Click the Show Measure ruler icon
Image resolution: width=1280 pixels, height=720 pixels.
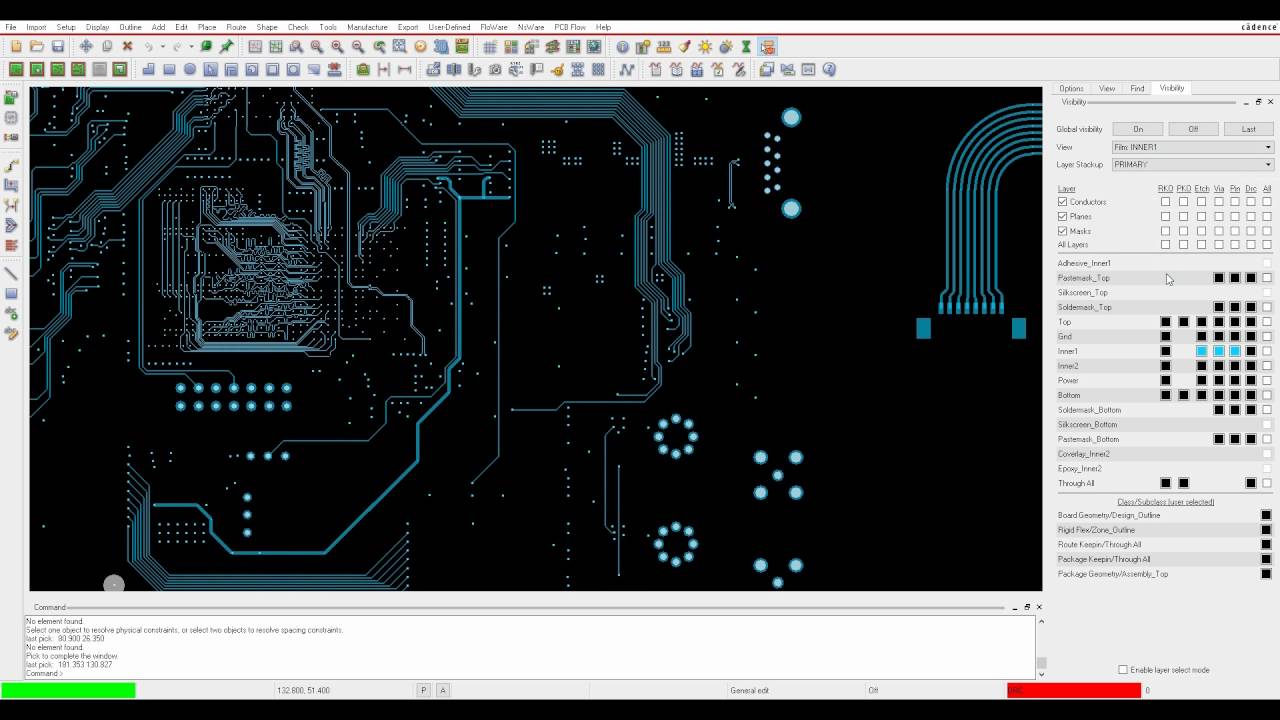[x=663, y=47]
